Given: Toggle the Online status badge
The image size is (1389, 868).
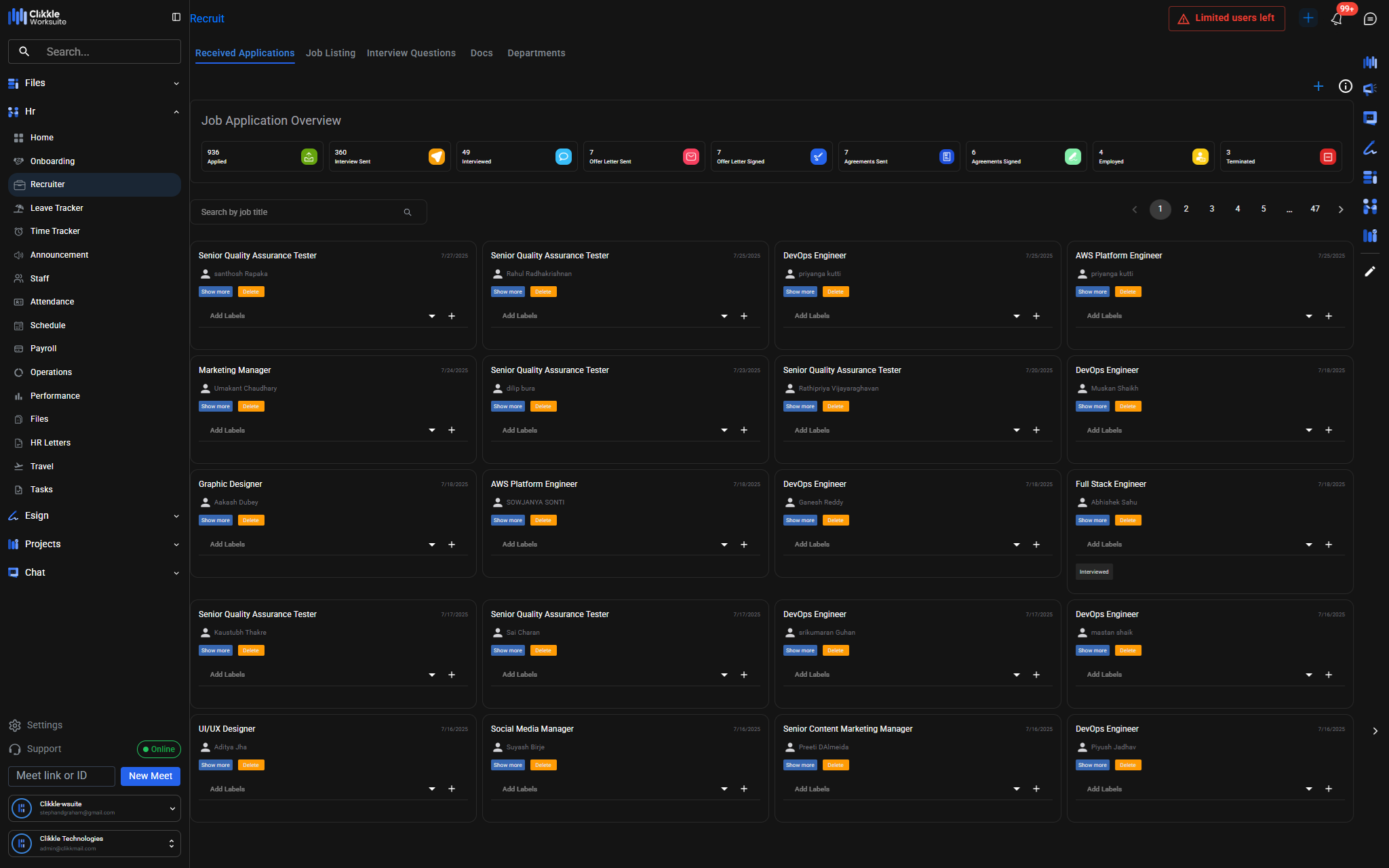Looking at the screenshot, I should (x=159, y=749).
